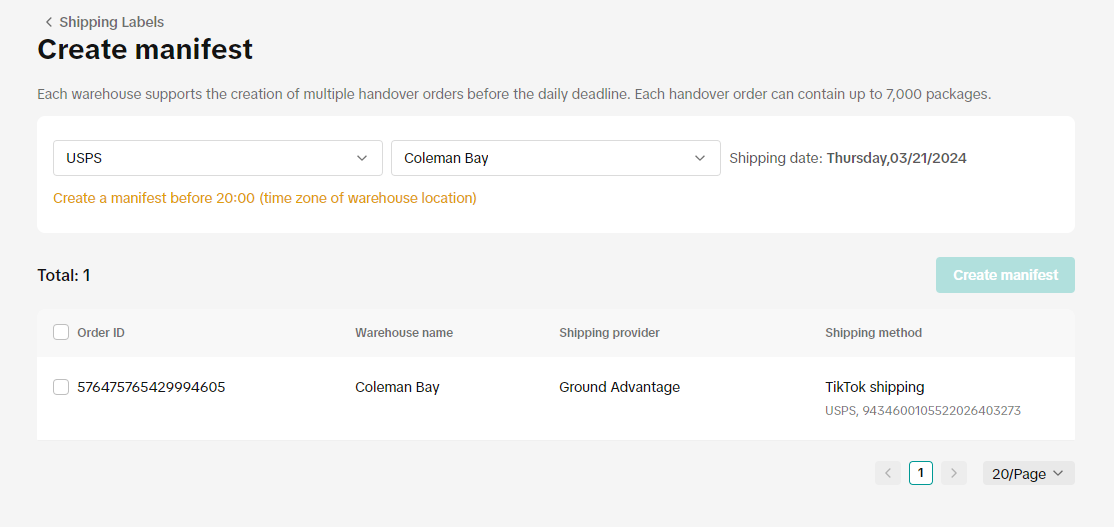This screenshot has height=527, width=1114.
Task: Click the Shipping method column header
Action: pyautogui.click(x=873, y=333)
